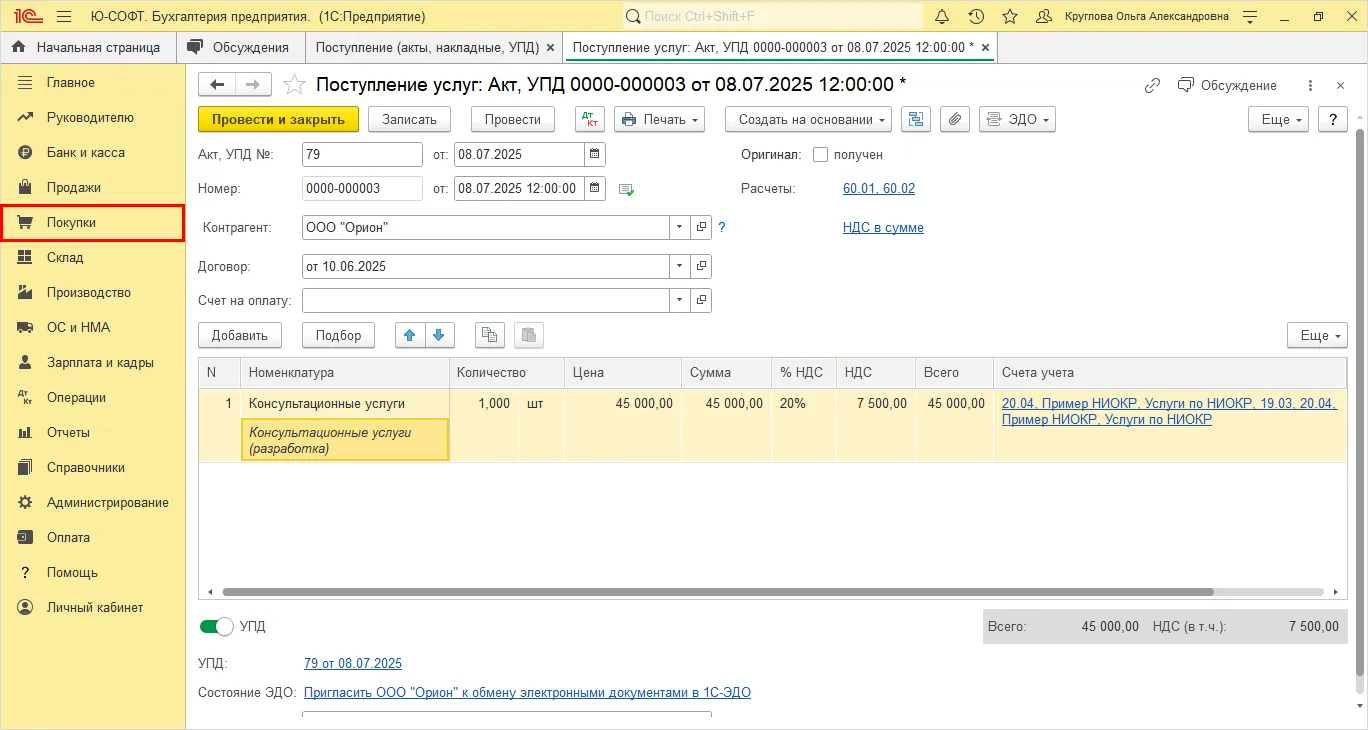Show ДтКт postings icon
1368x730 pixels.
(x=590, y=119)
